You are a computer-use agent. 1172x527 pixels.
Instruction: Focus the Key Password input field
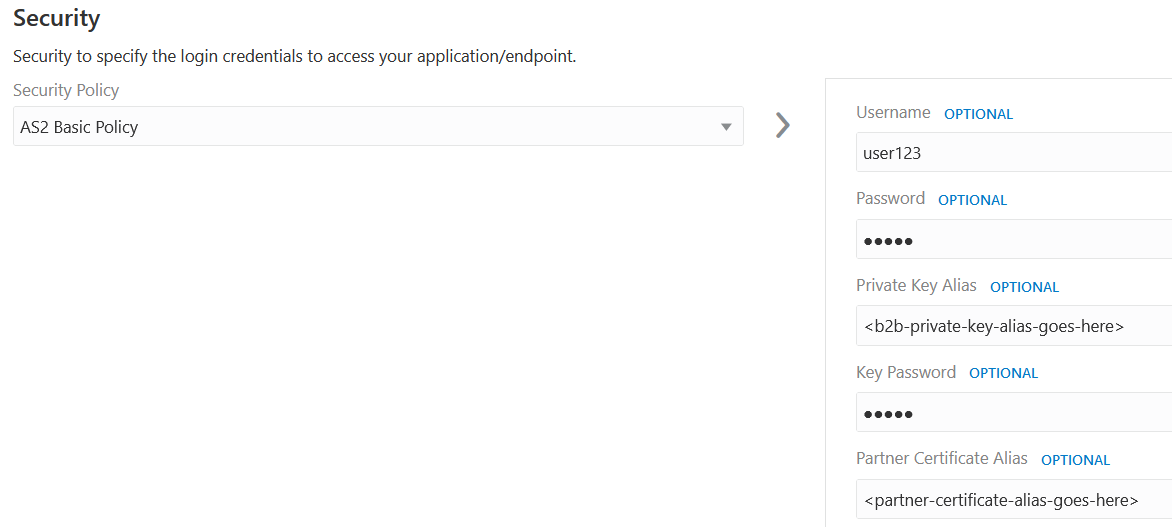(x=1014, y=412)
